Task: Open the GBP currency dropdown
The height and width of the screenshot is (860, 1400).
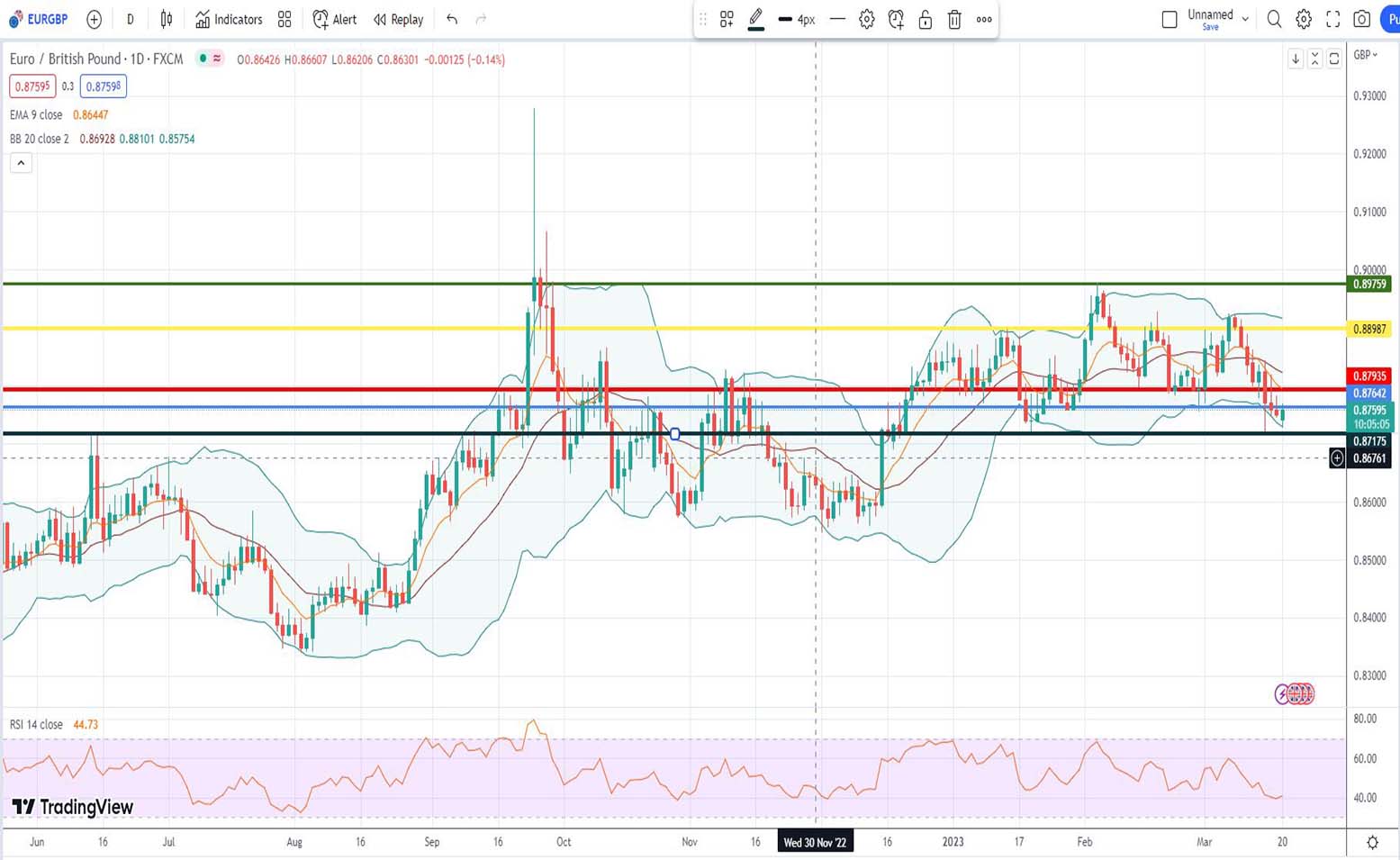Action: tap(1366, 55)
